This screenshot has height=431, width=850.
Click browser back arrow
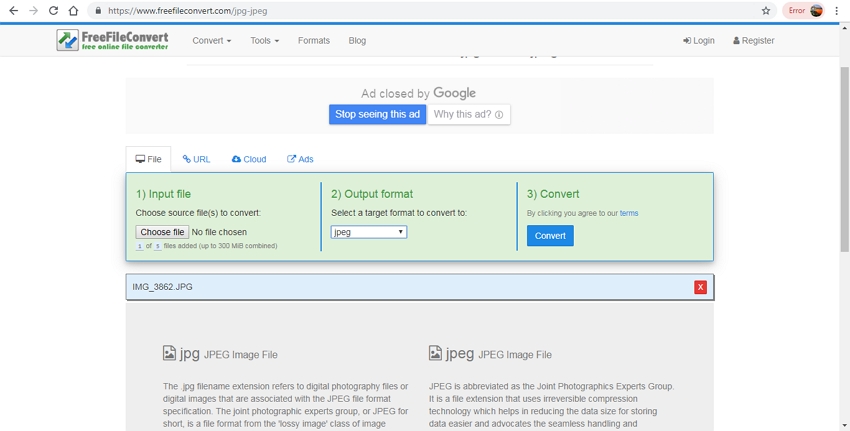pyautogui.click(x=13, y=11)
